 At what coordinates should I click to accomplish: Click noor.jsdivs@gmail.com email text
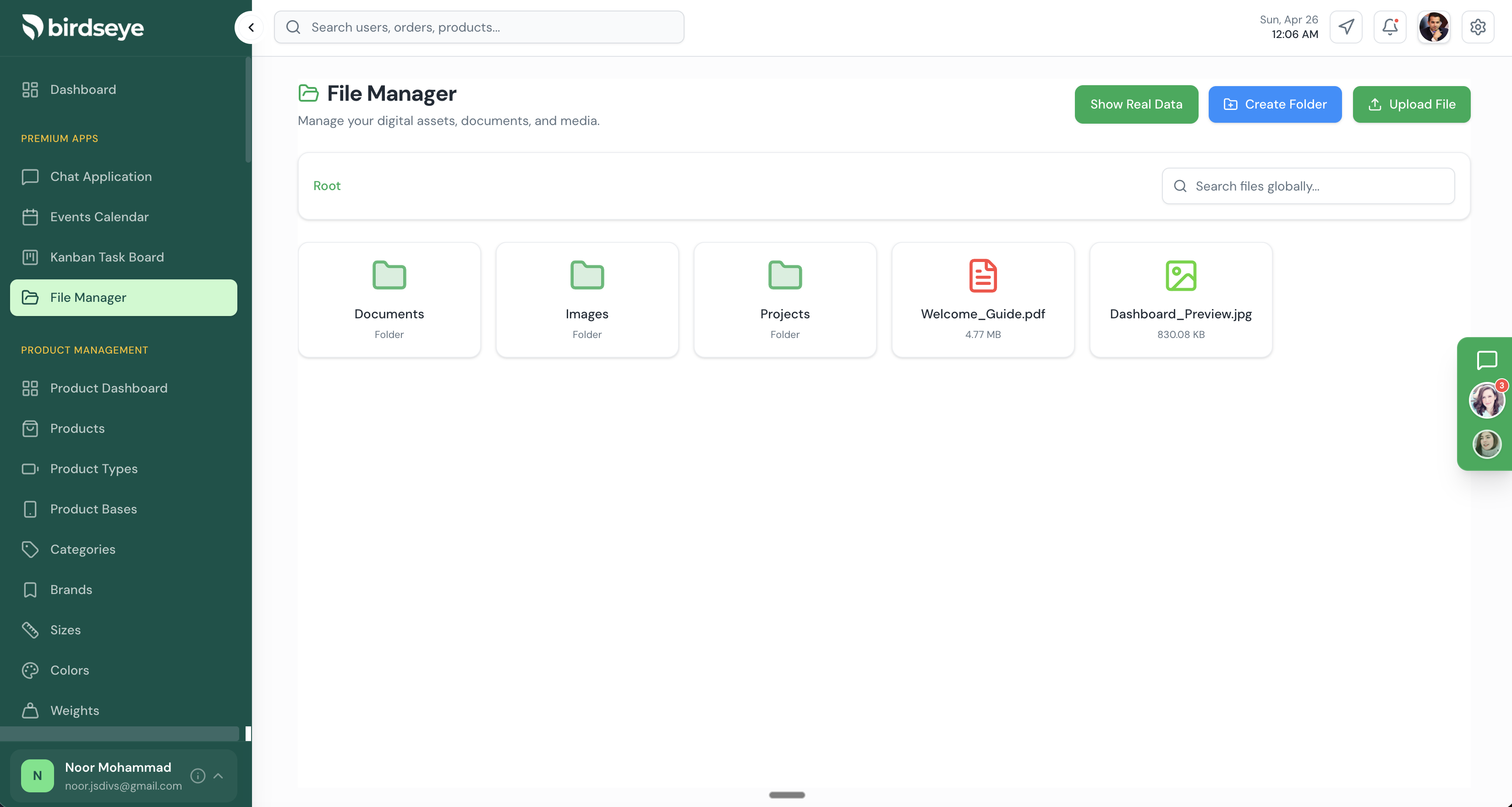click(123, 786)
